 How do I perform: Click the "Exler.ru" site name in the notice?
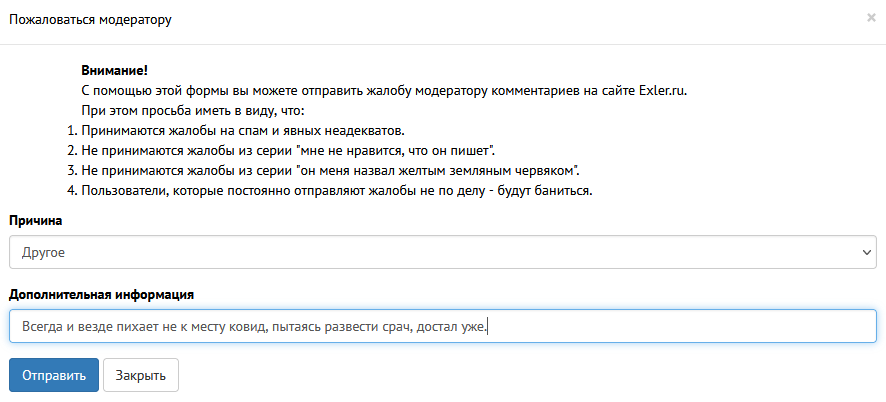(662, 91)
